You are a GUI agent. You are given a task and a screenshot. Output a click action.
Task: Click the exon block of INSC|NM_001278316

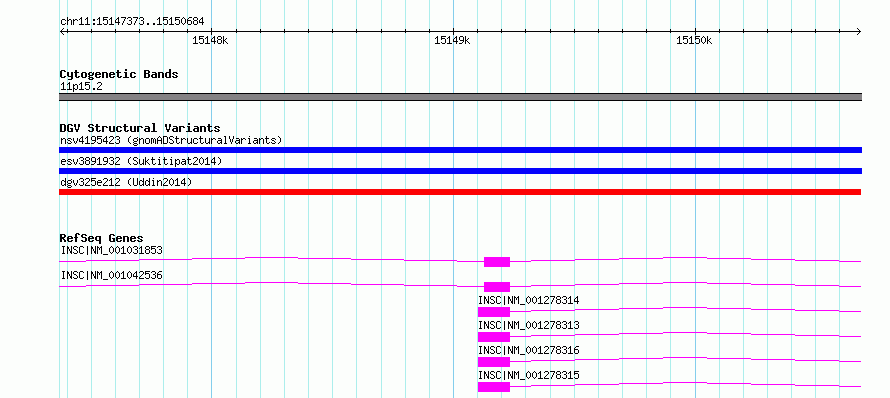tap(494, 362)
